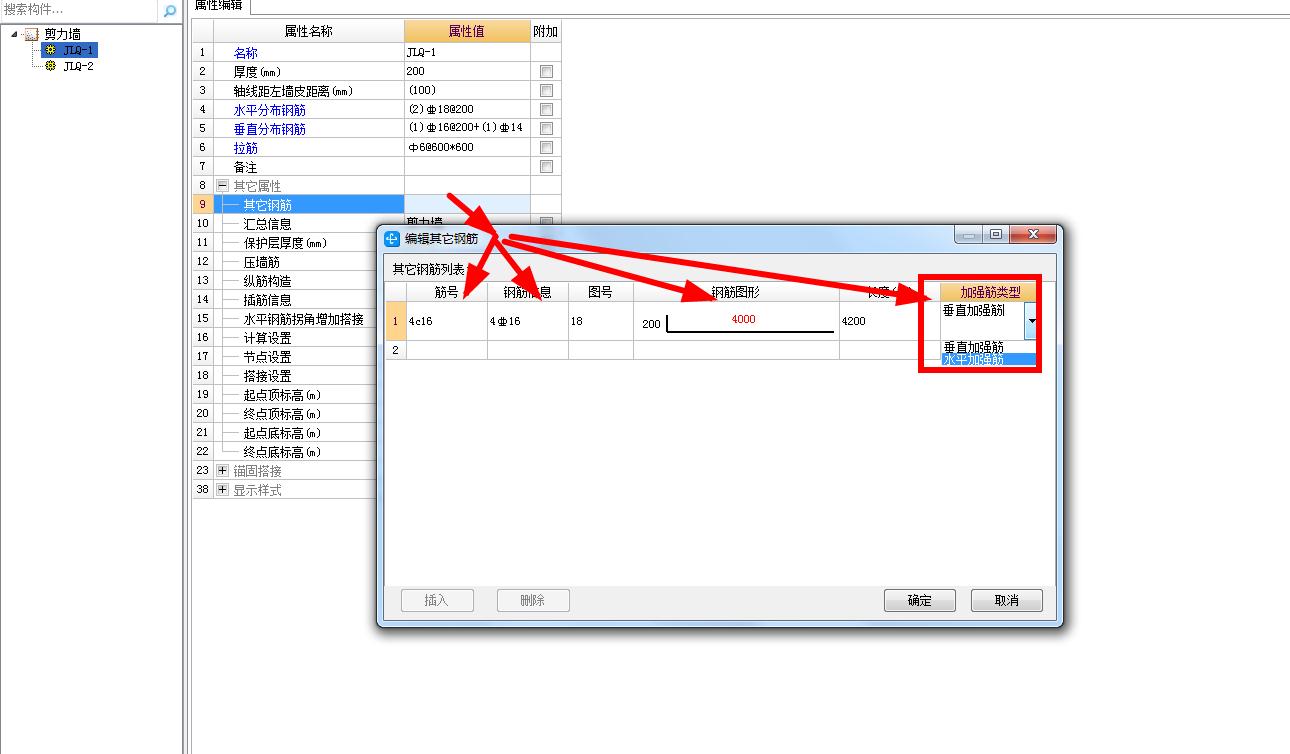Open the 属性编辑 tab
Image resolution: width=1290 pixels, height=754 pixels.
point(218,5)
